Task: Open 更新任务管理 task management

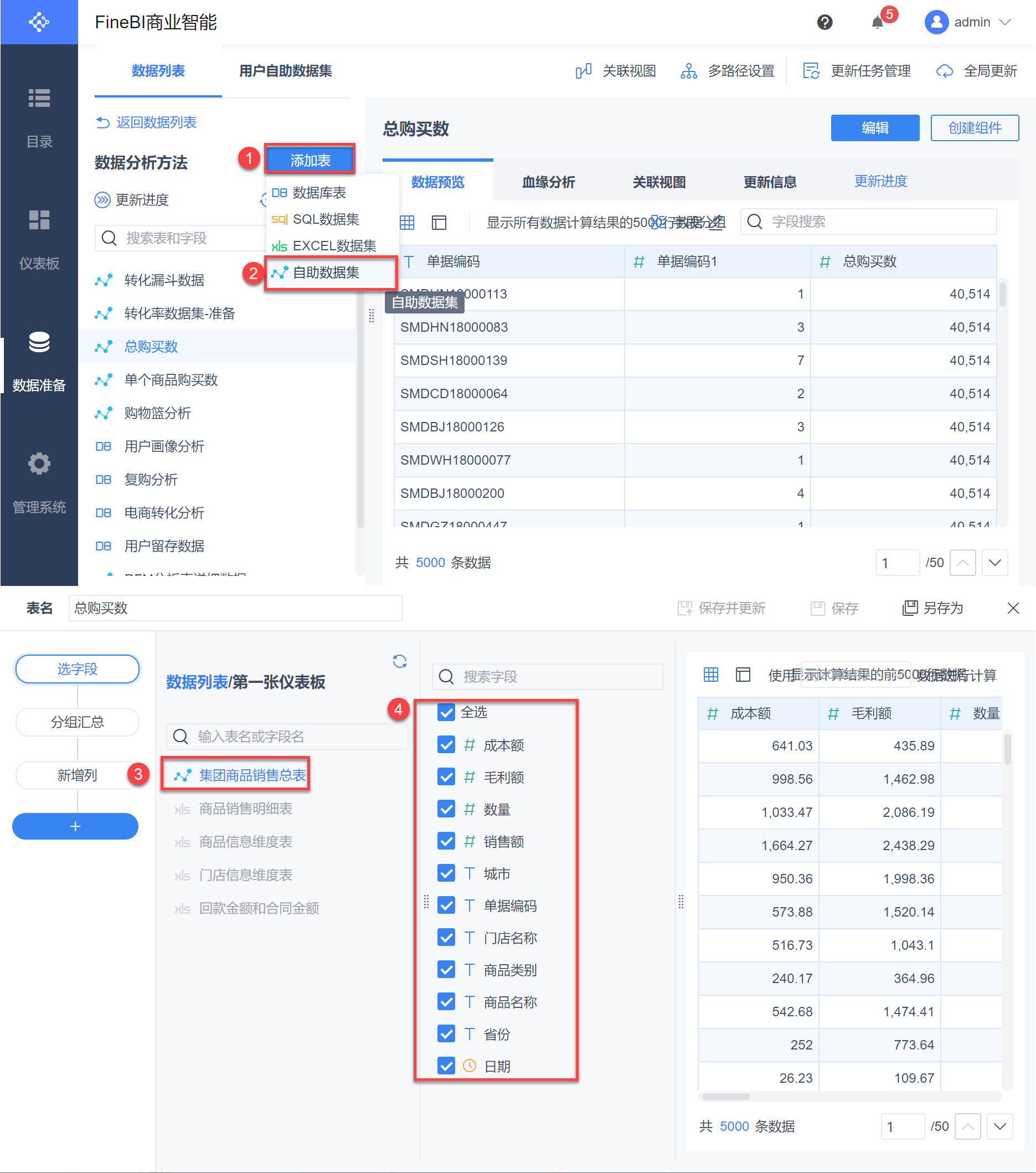Action: point(857,71)
